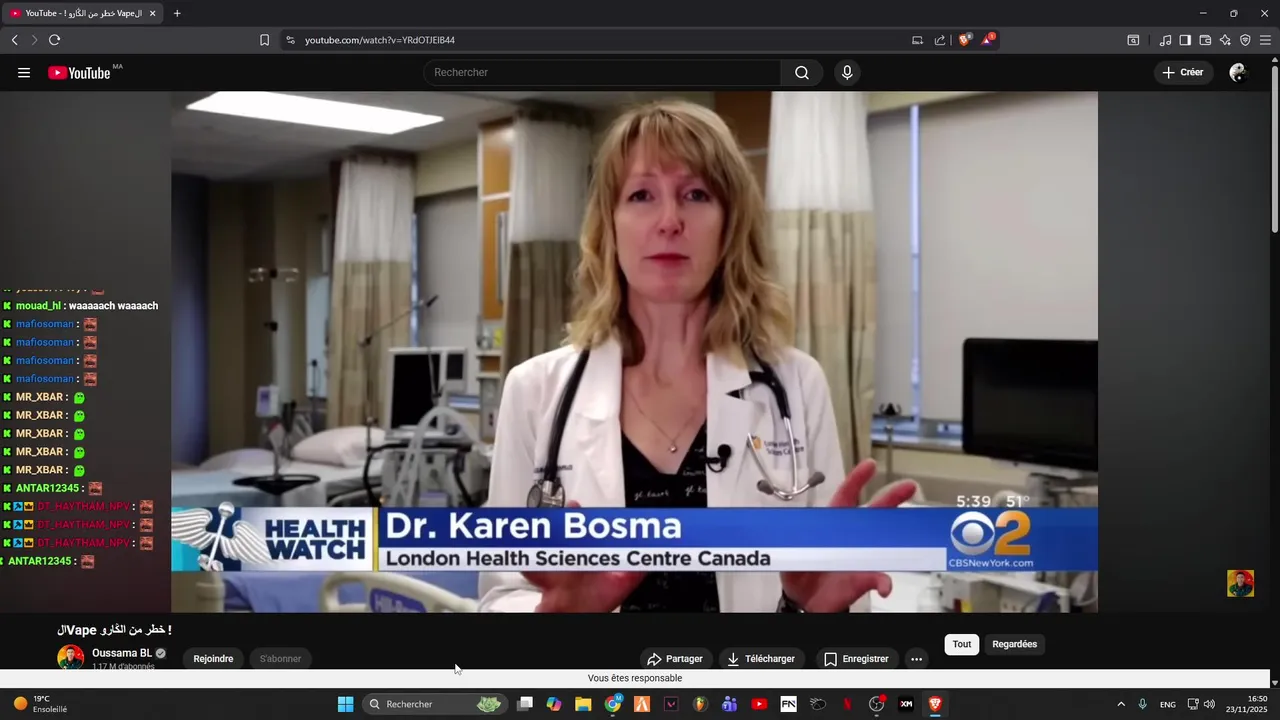
Task: Click the Enregistrer save button
Action: (x=856, y=659)
